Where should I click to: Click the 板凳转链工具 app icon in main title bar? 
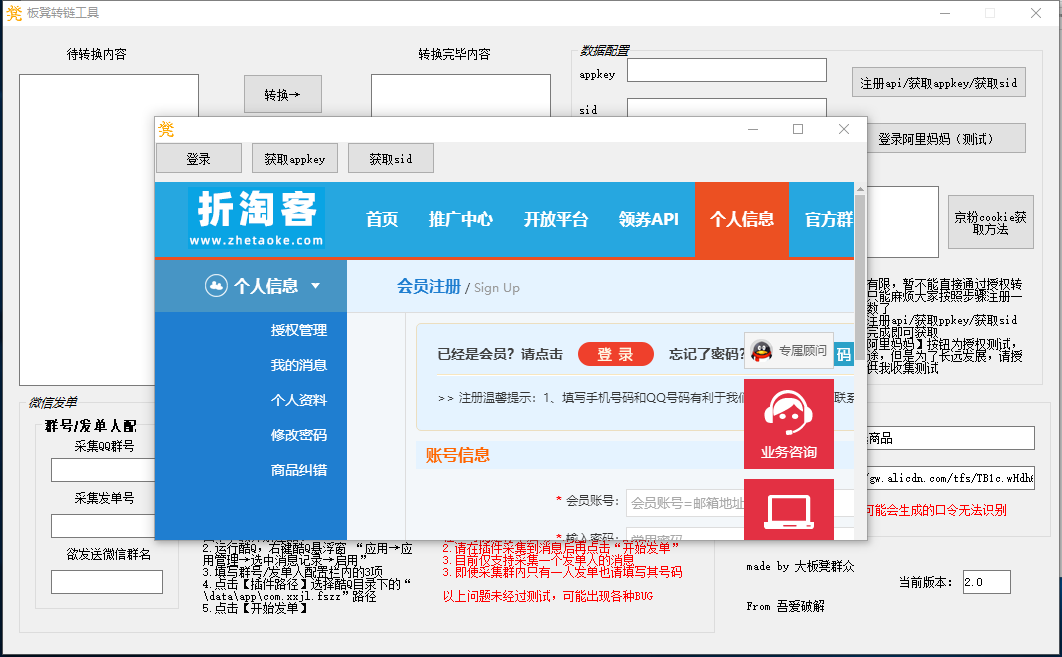[x=14, y=13]
